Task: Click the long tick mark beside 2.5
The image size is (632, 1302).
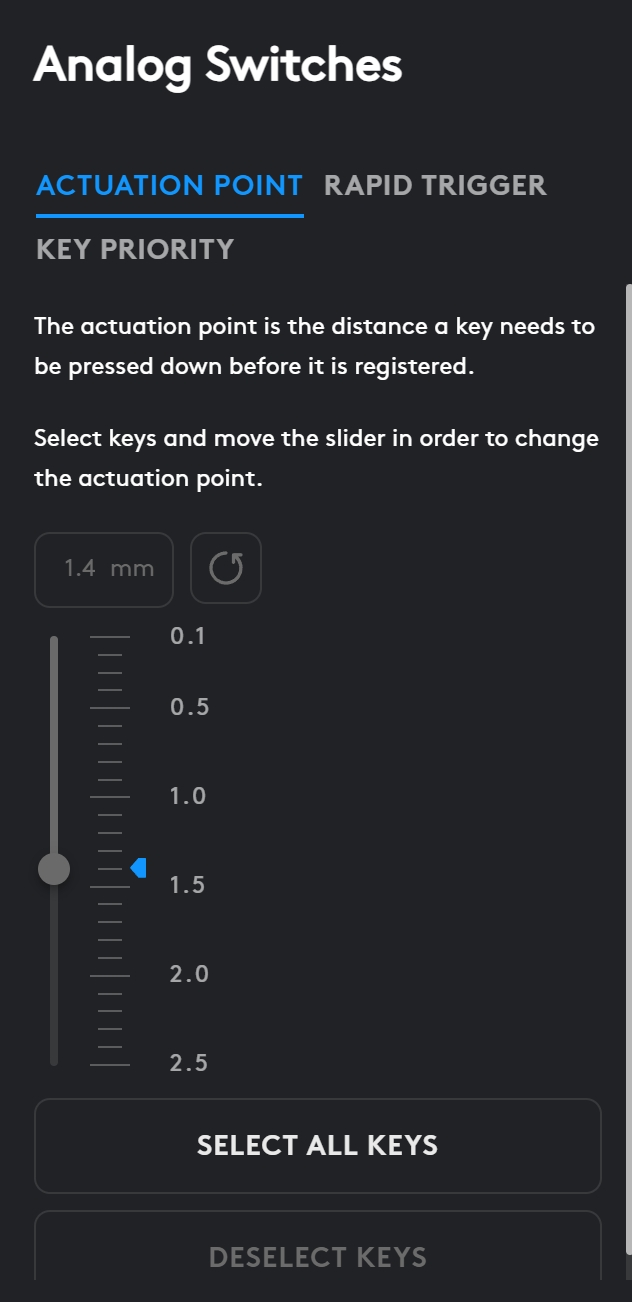Action: point(110,1065)
